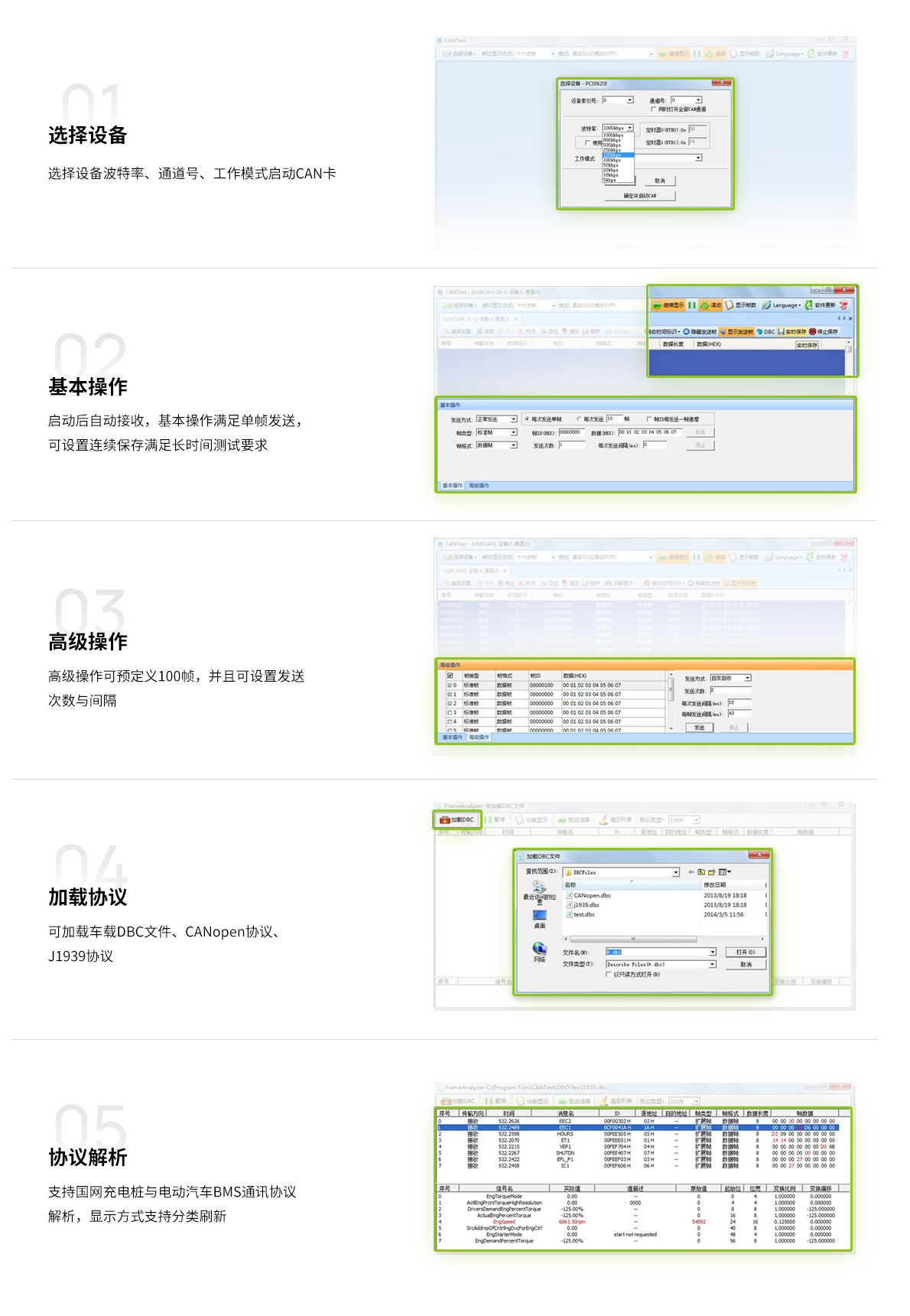Open 查找范围 dropdown showing DBCFiles
Image resolution: width=910 pixels, height=1316 pixels.
676,872
